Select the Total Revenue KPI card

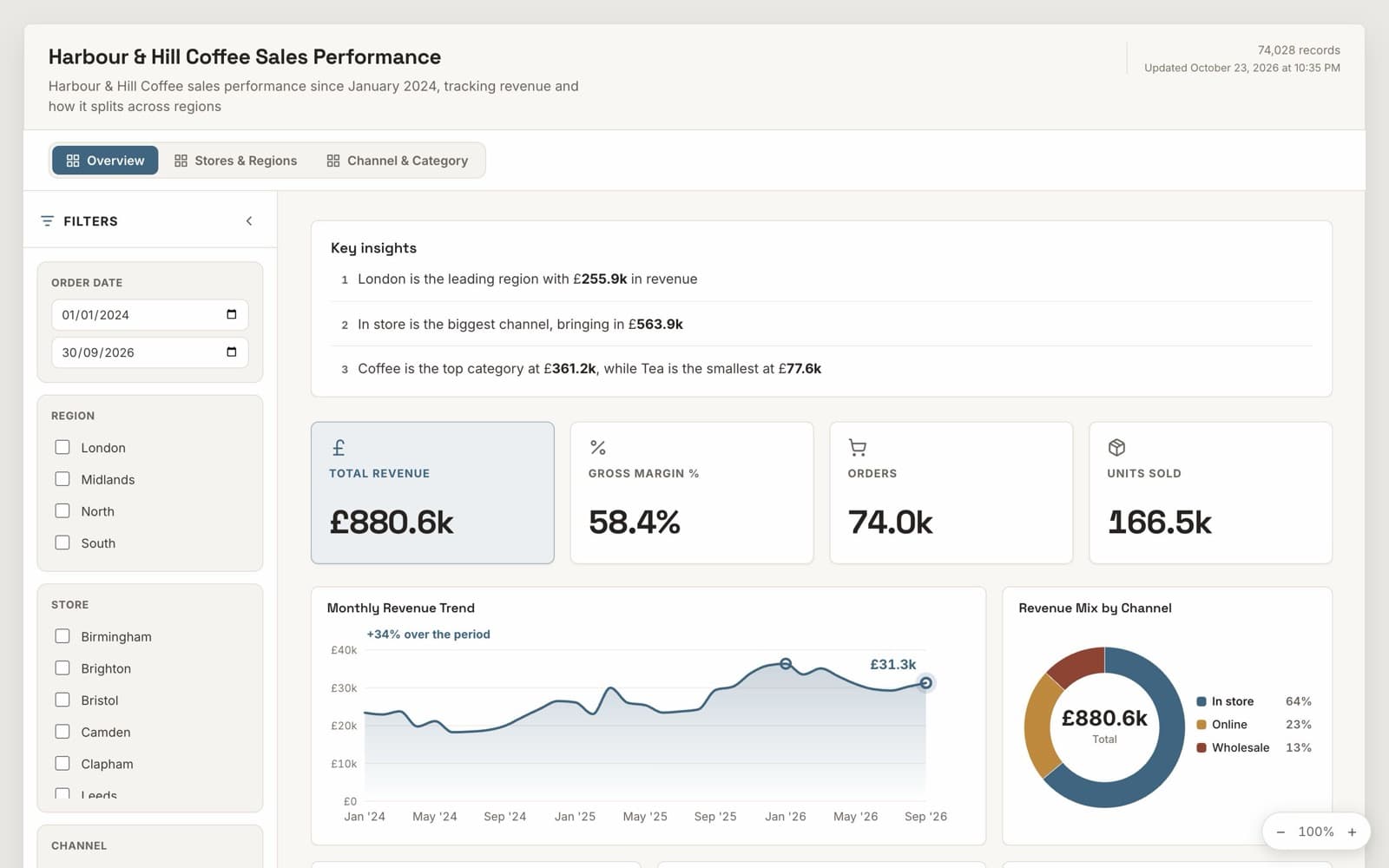click(432, 493)
